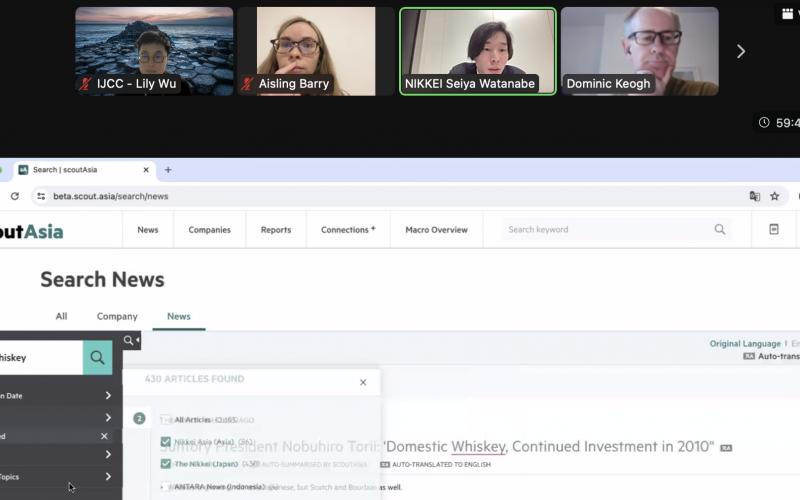800x500 pixels.
Task: Click the teal search button beside whiskey
Action: (x=97, y=358)
